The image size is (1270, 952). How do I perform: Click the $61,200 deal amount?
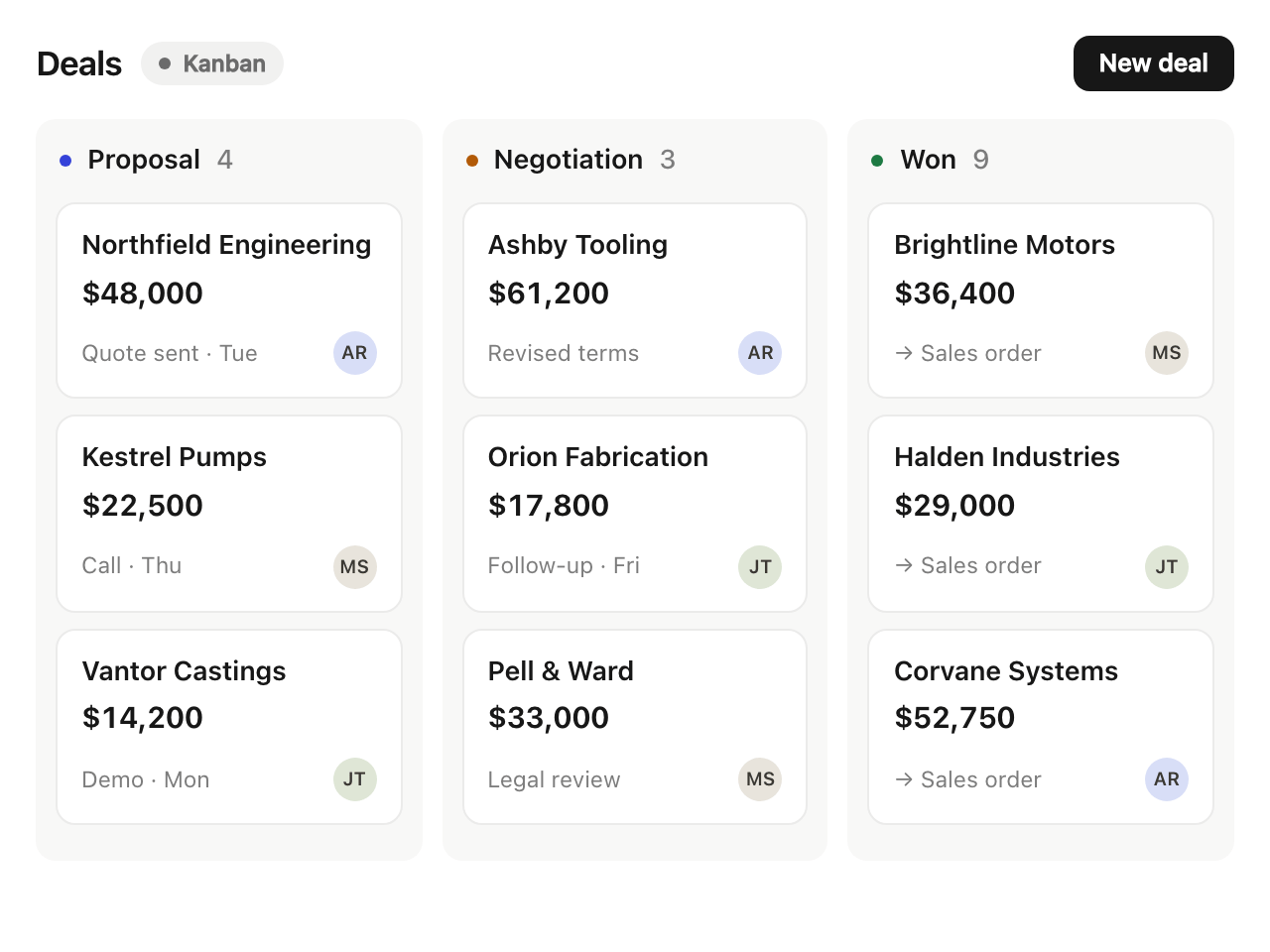(x=549, y=294)
